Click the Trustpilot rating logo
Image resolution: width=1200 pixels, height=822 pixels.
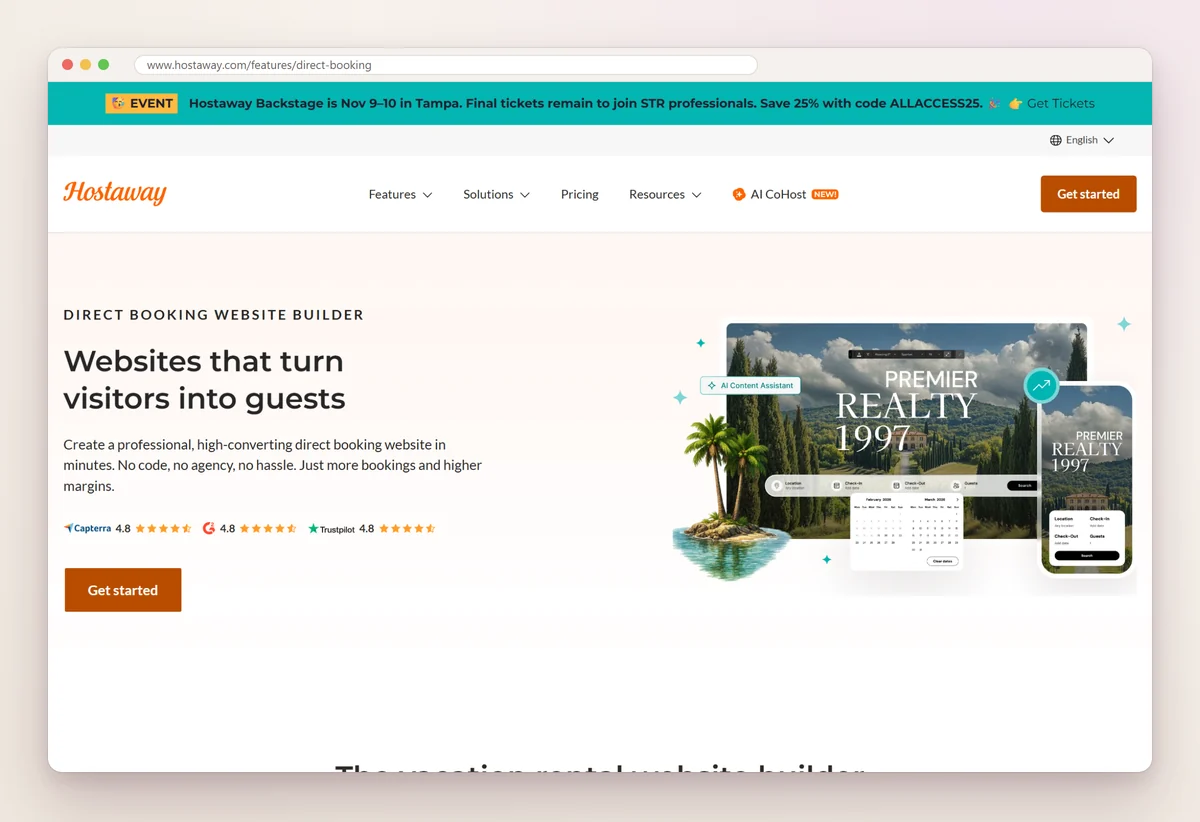point(331,528)
